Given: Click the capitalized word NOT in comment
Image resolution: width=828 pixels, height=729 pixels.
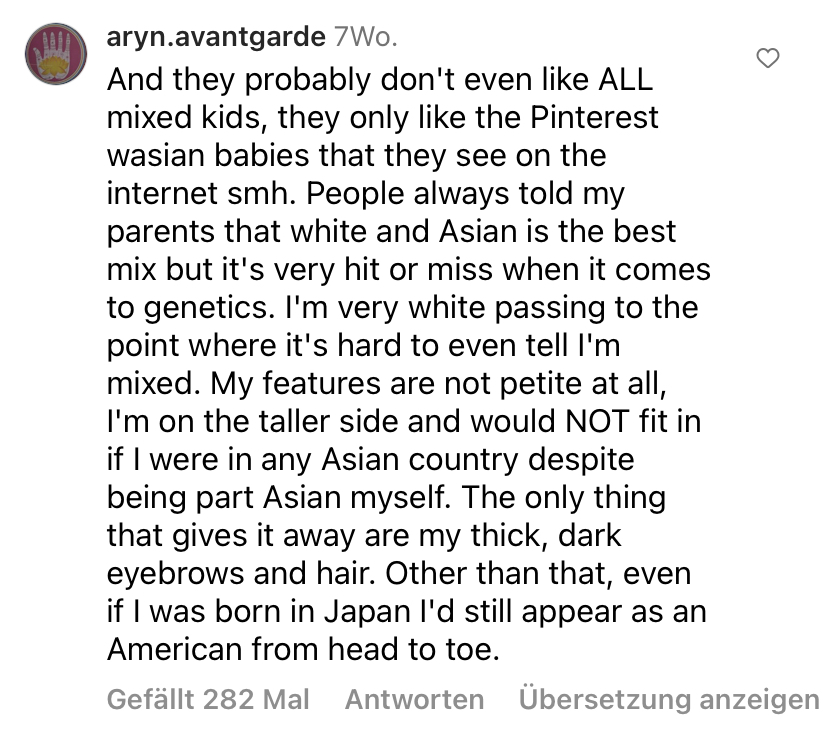Looking at the screenshot, I should 597,421.
